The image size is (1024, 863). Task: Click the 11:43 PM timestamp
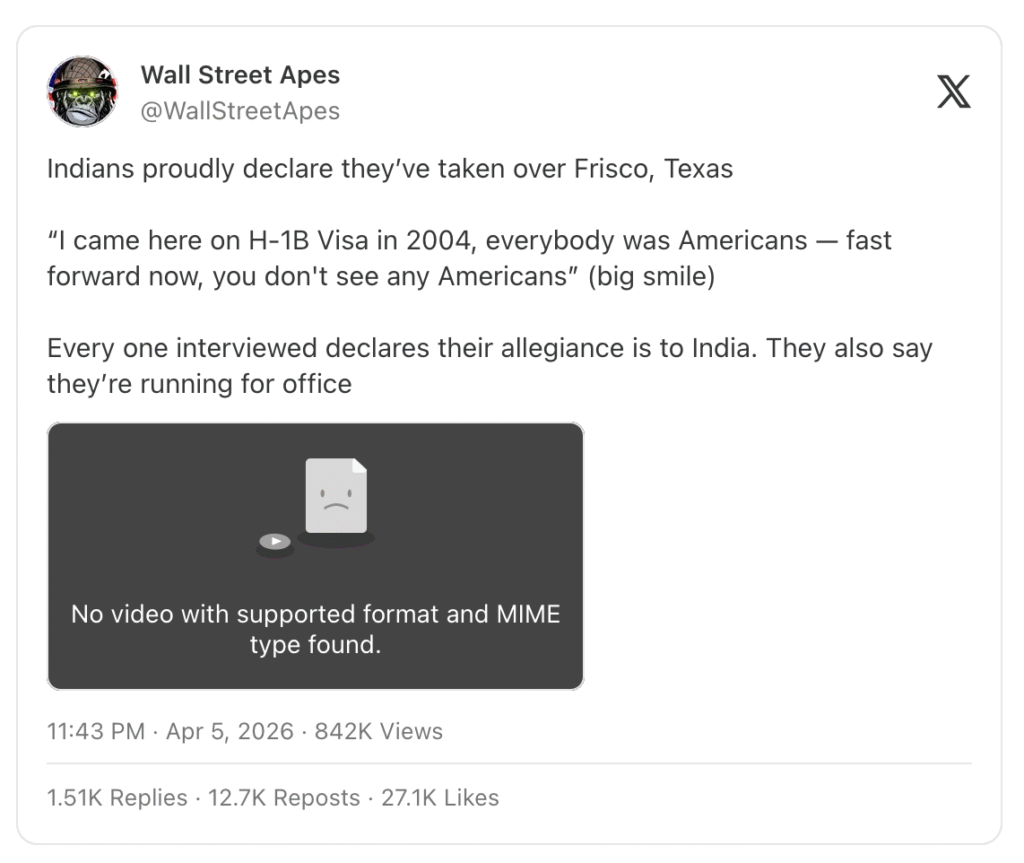point(96,731)
